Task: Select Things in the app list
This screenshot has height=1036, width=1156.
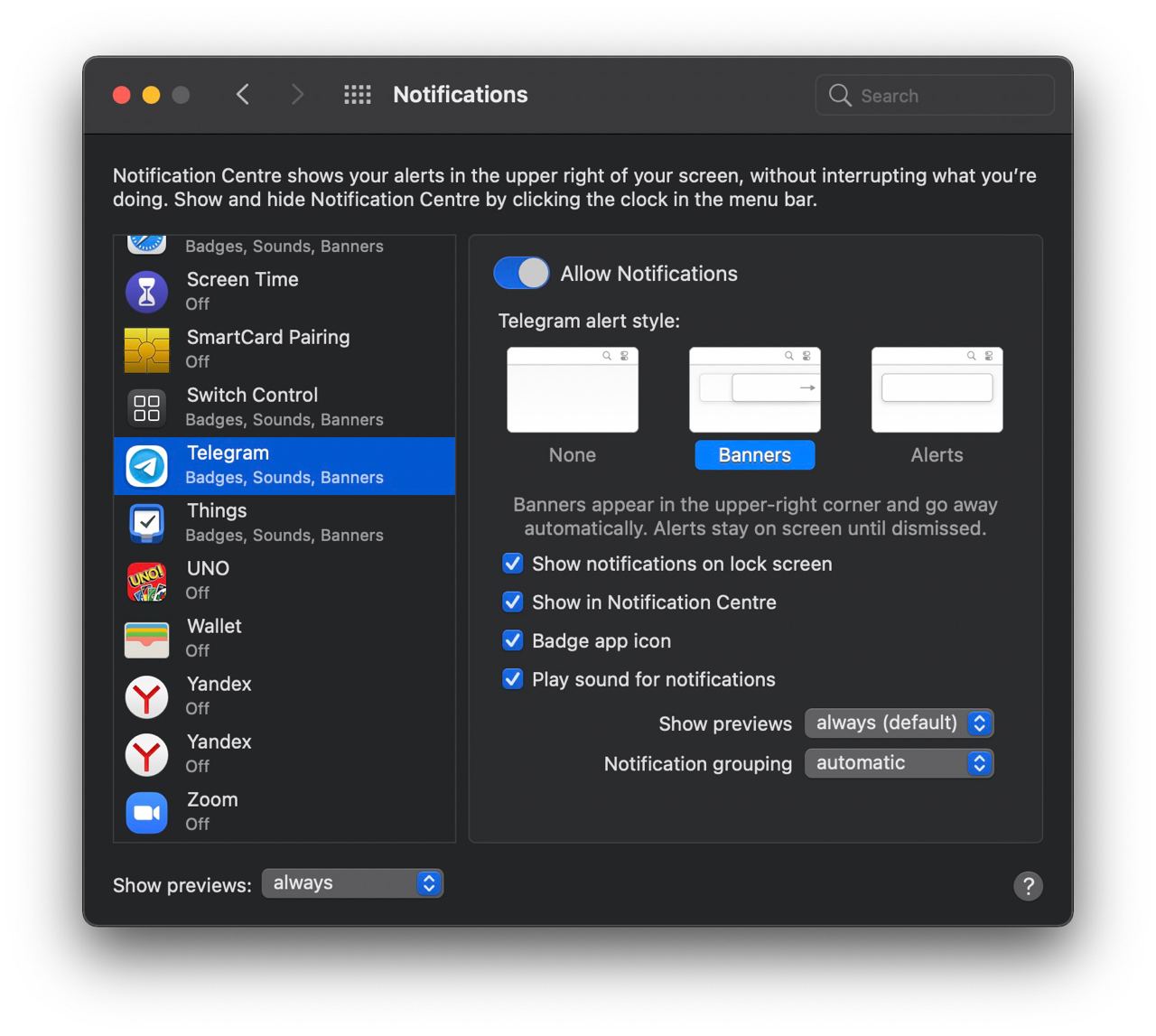Action: click(x=284, y=523)
